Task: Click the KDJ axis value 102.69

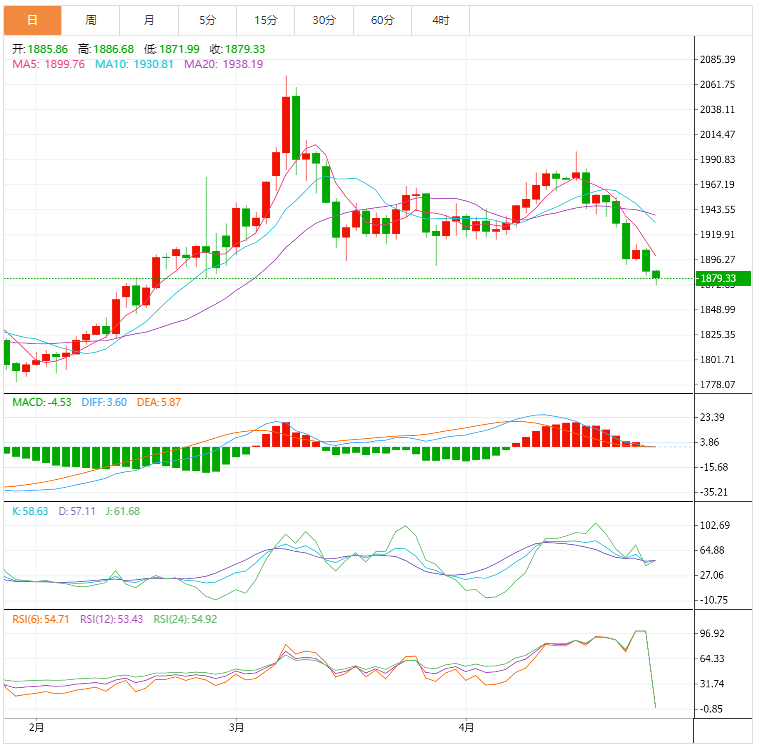Action: tap(715, 525)
